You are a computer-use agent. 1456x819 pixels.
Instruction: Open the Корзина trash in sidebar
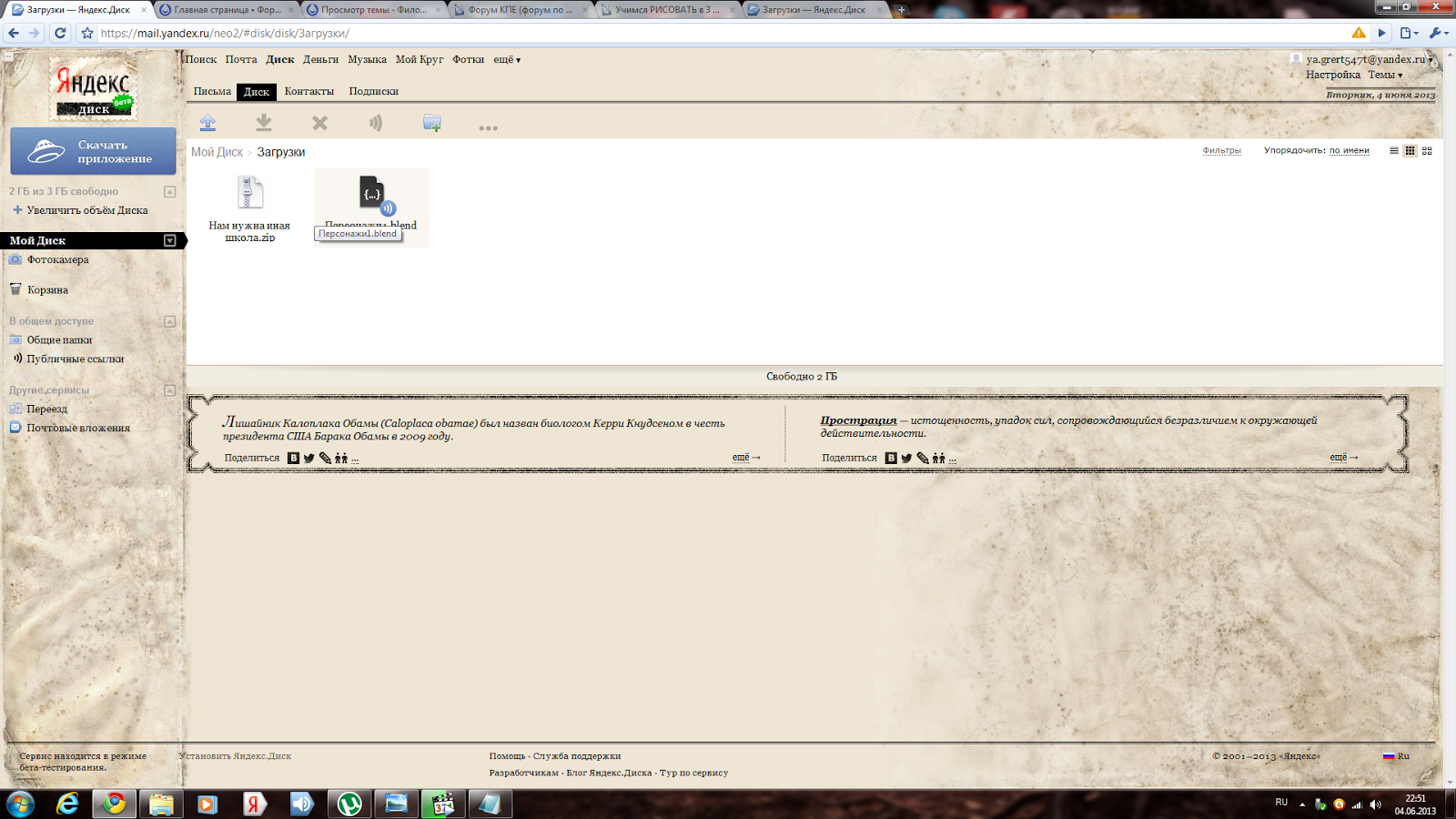point(47,289)
